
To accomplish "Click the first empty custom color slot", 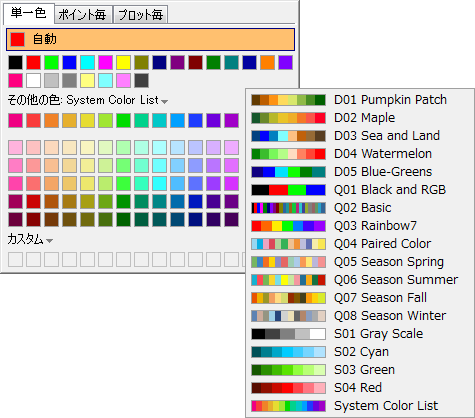I will pos(16,260).
